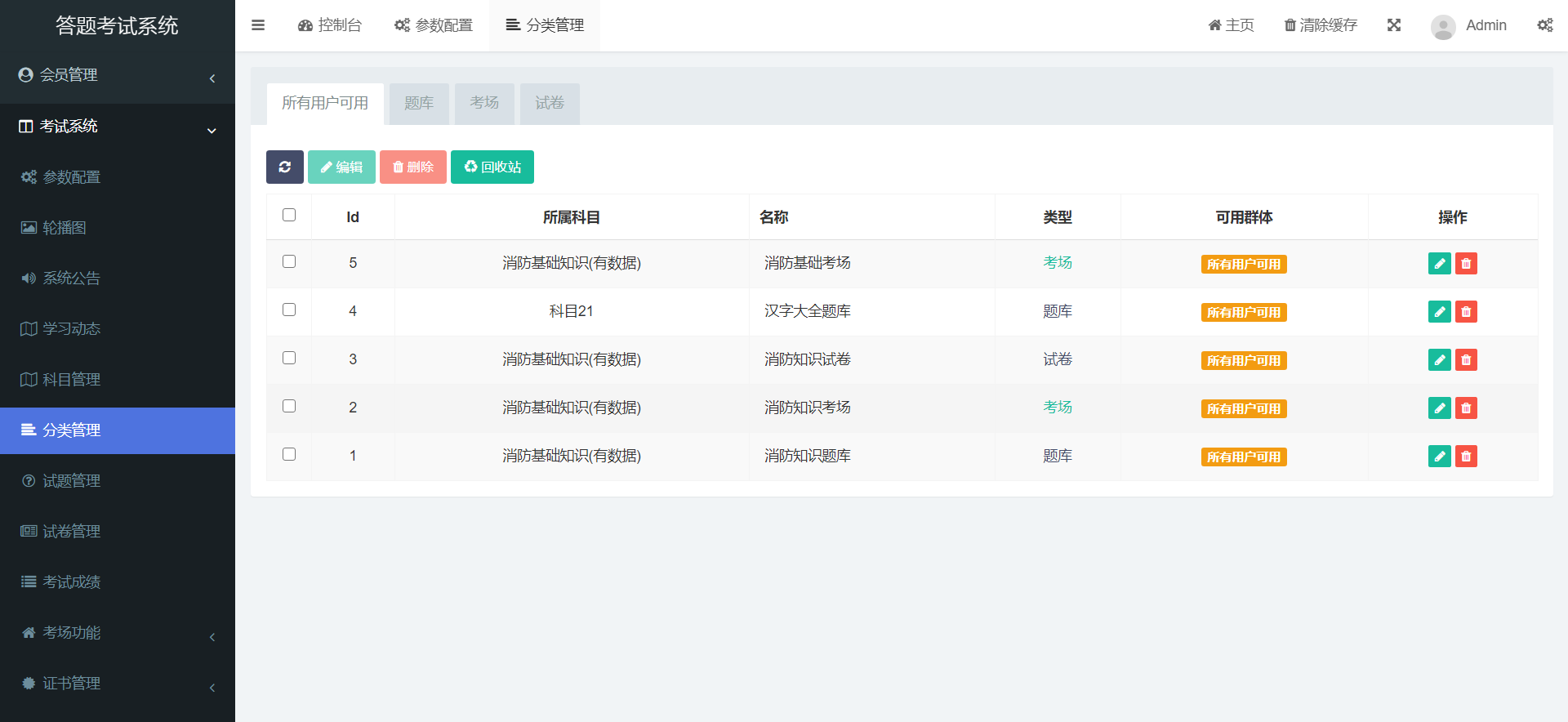The width and height of the screenshot is (1568, 722).
Task: Delete row 1 消防知识题库 with trash icon
Action: tap(1466, 457)
